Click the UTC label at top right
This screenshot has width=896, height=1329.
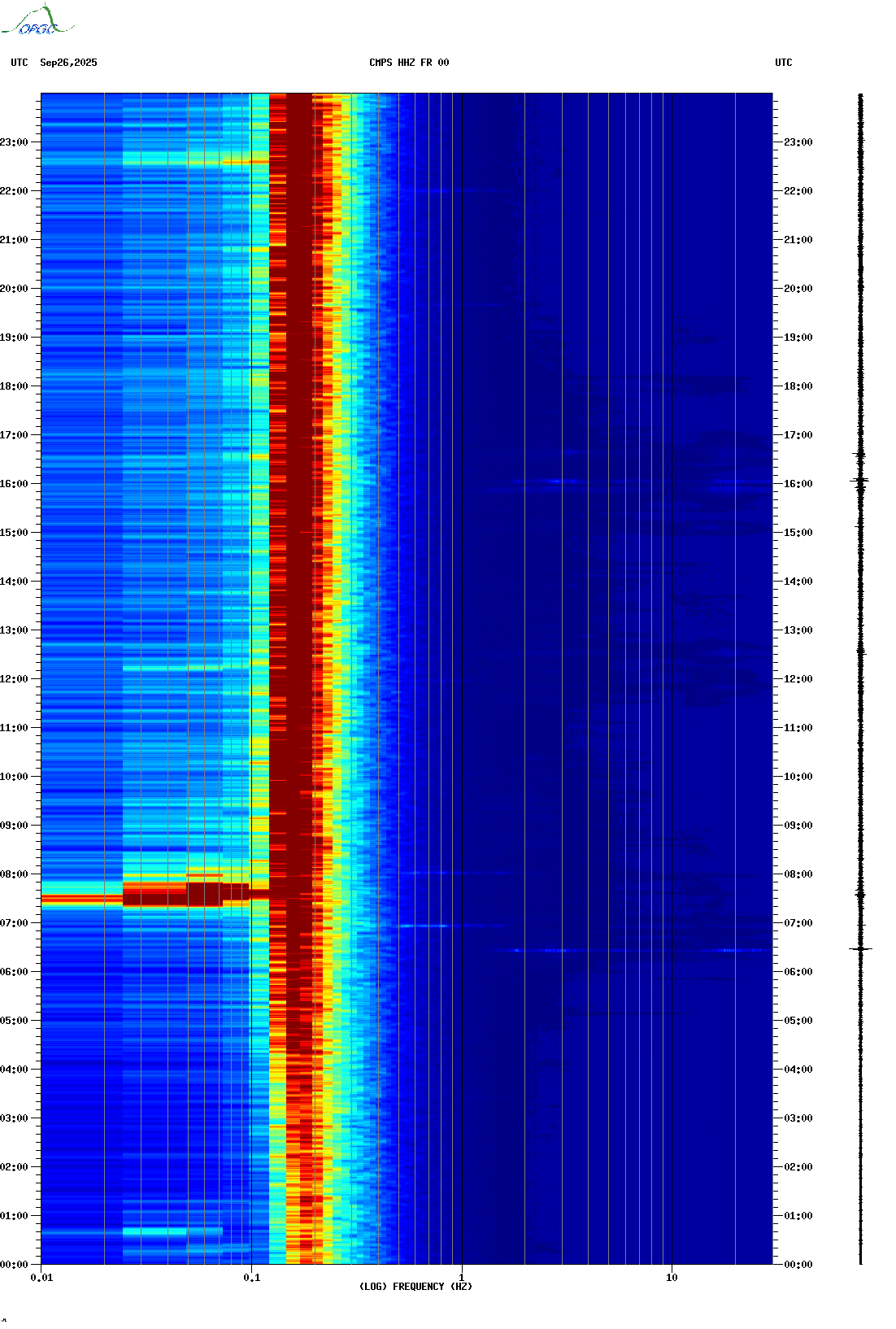click(783, 63)
